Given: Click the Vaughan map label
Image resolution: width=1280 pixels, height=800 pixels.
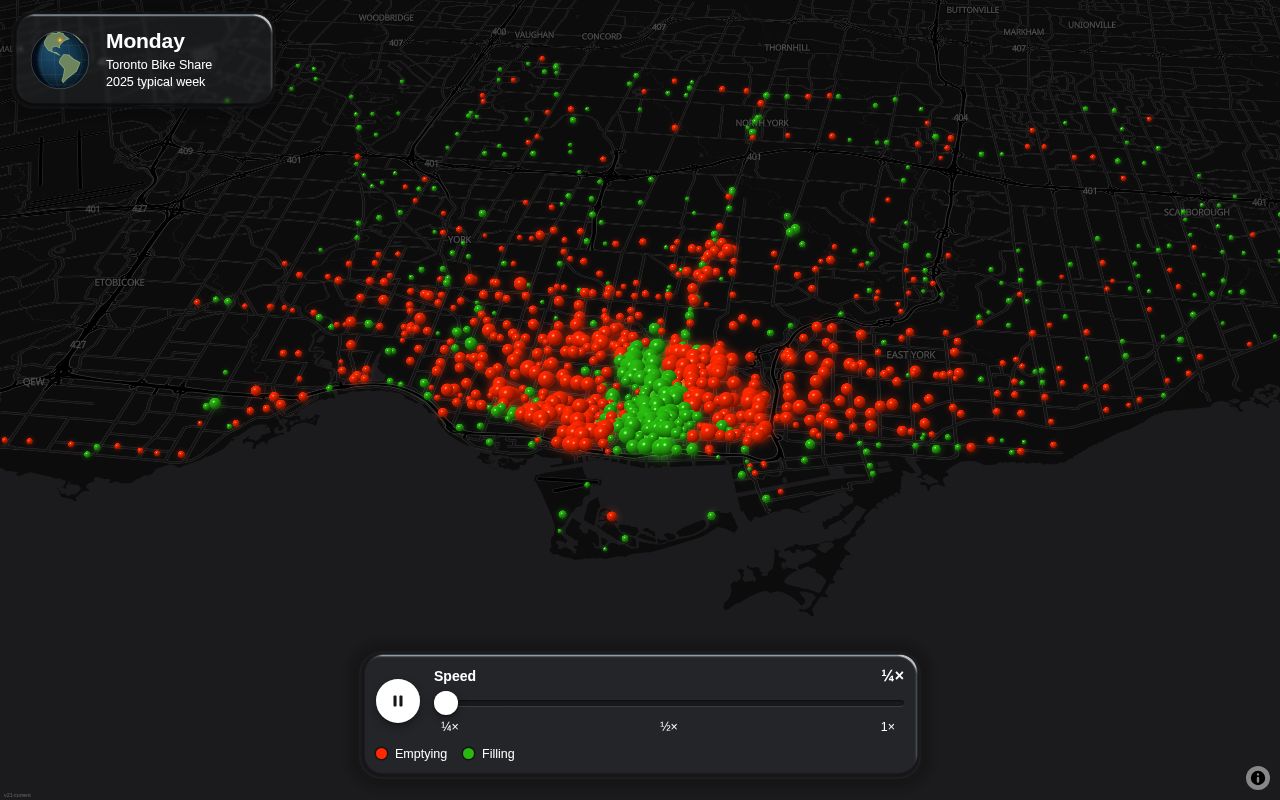Looking at the screenshot, I should [x=534, y=35].
